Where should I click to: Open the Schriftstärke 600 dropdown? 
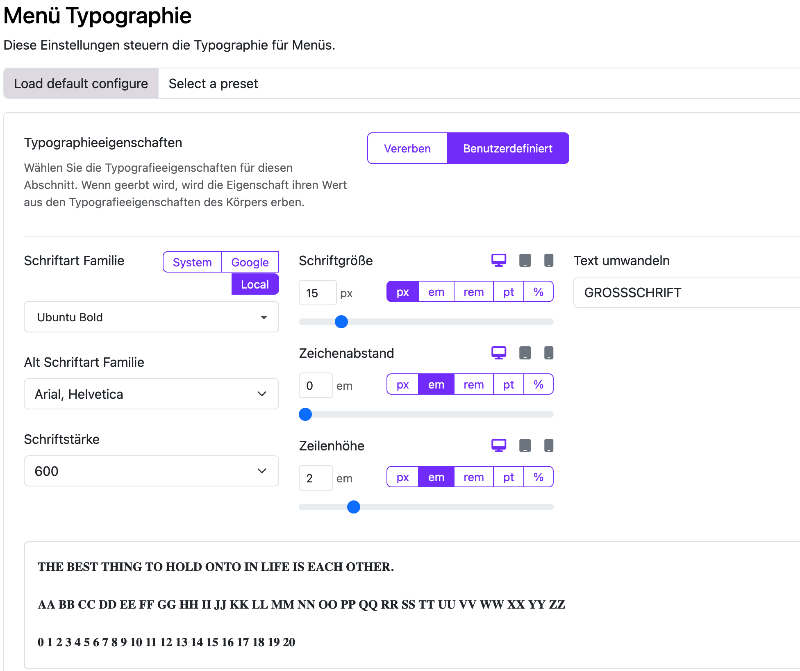coord(151,471)
